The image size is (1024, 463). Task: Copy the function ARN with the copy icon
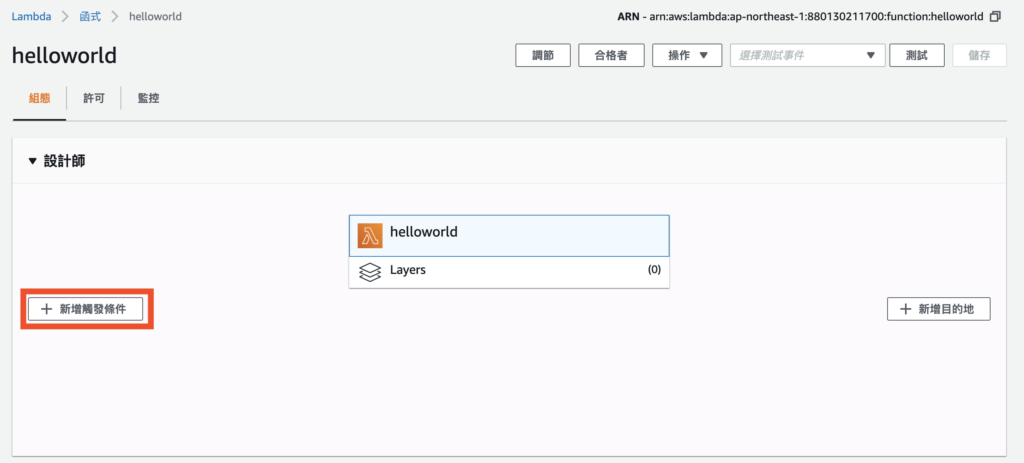pyautogui.click(x=995, y=17)
